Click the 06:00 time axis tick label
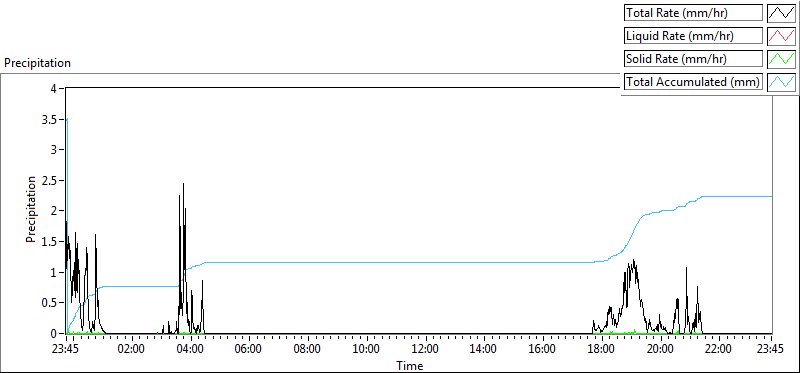The image size is (800, 373). click(249, 350)
